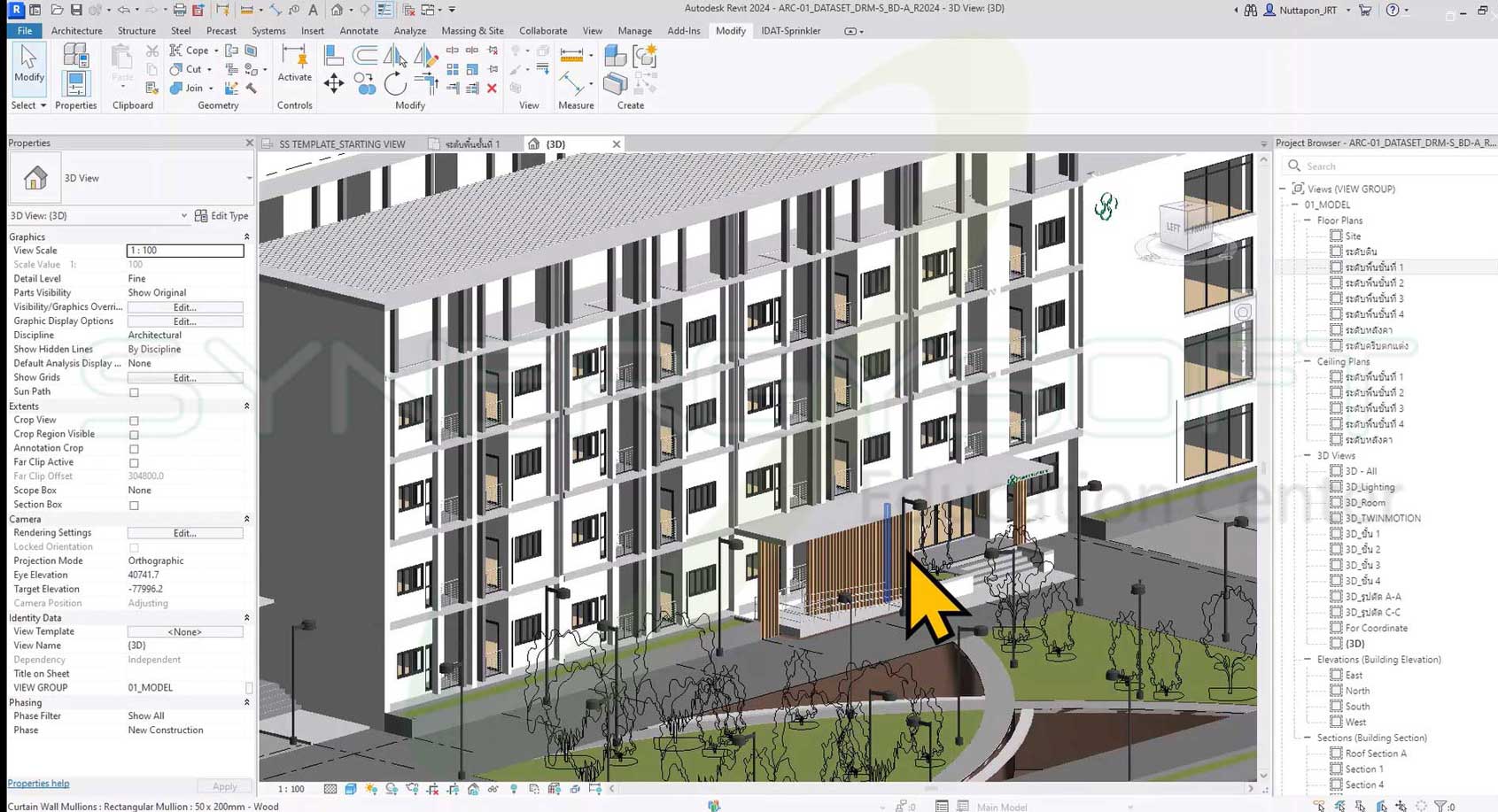Enable the Sun Path checkbox
1498x812 pixels.
coord(134,392)
